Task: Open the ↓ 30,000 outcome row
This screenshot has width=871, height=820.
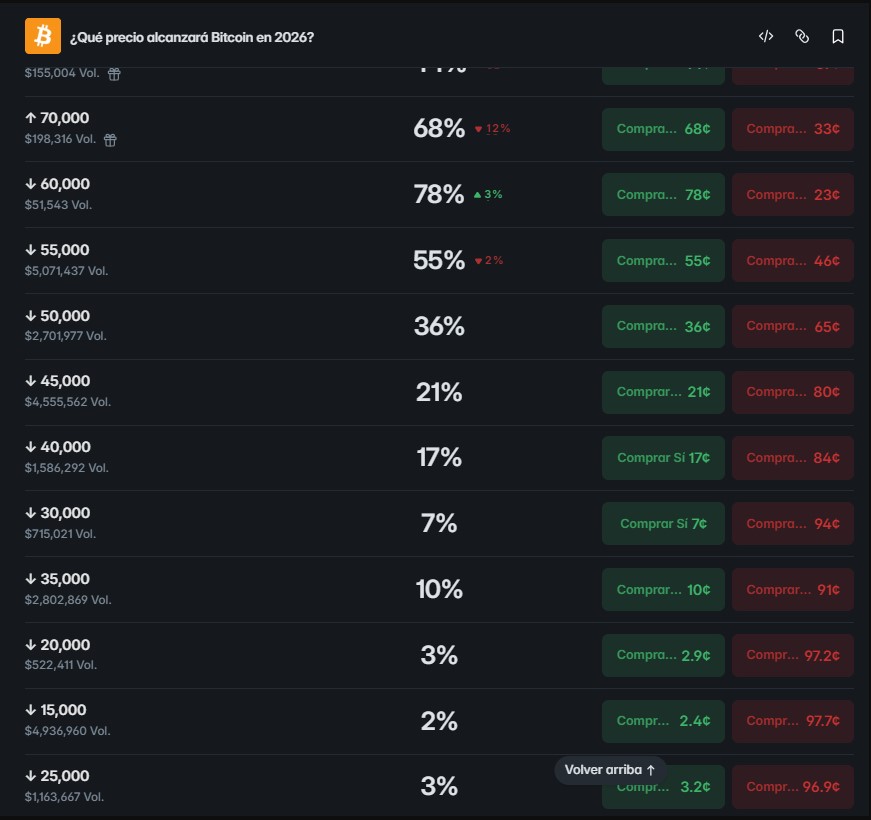Action: (x=439, y=524)
